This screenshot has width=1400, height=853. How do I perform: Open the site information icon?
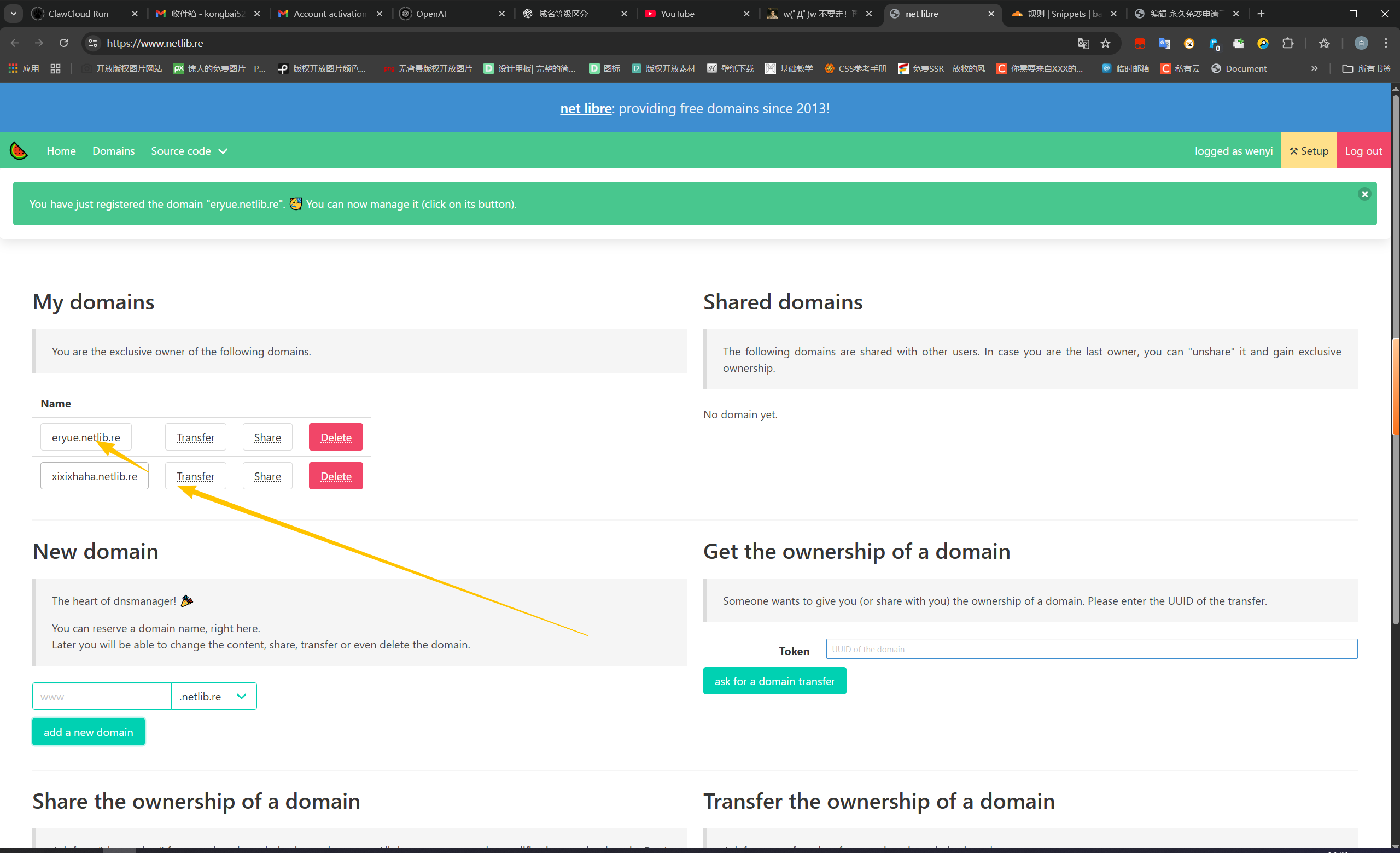pos(92,43)
